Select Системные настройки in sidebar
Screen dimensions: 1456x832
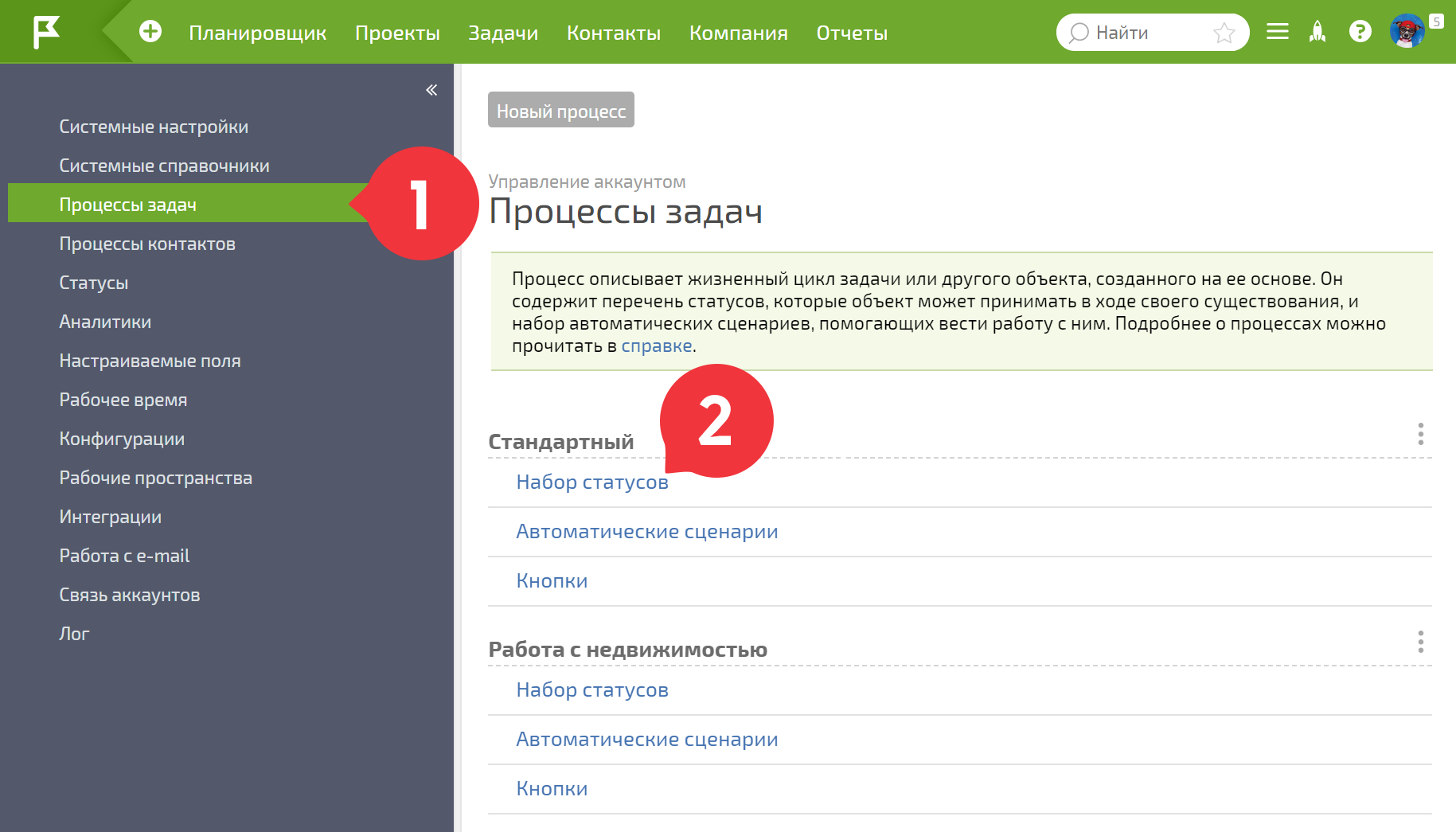[x=154, y=127]
